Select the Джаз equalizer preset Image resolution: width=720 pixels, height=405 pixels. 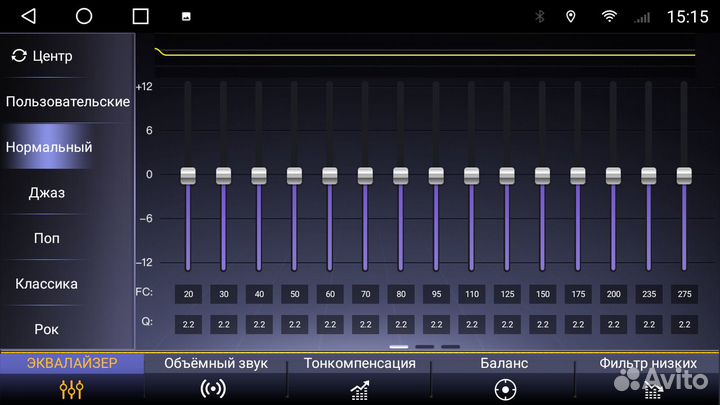click(47, 192)
